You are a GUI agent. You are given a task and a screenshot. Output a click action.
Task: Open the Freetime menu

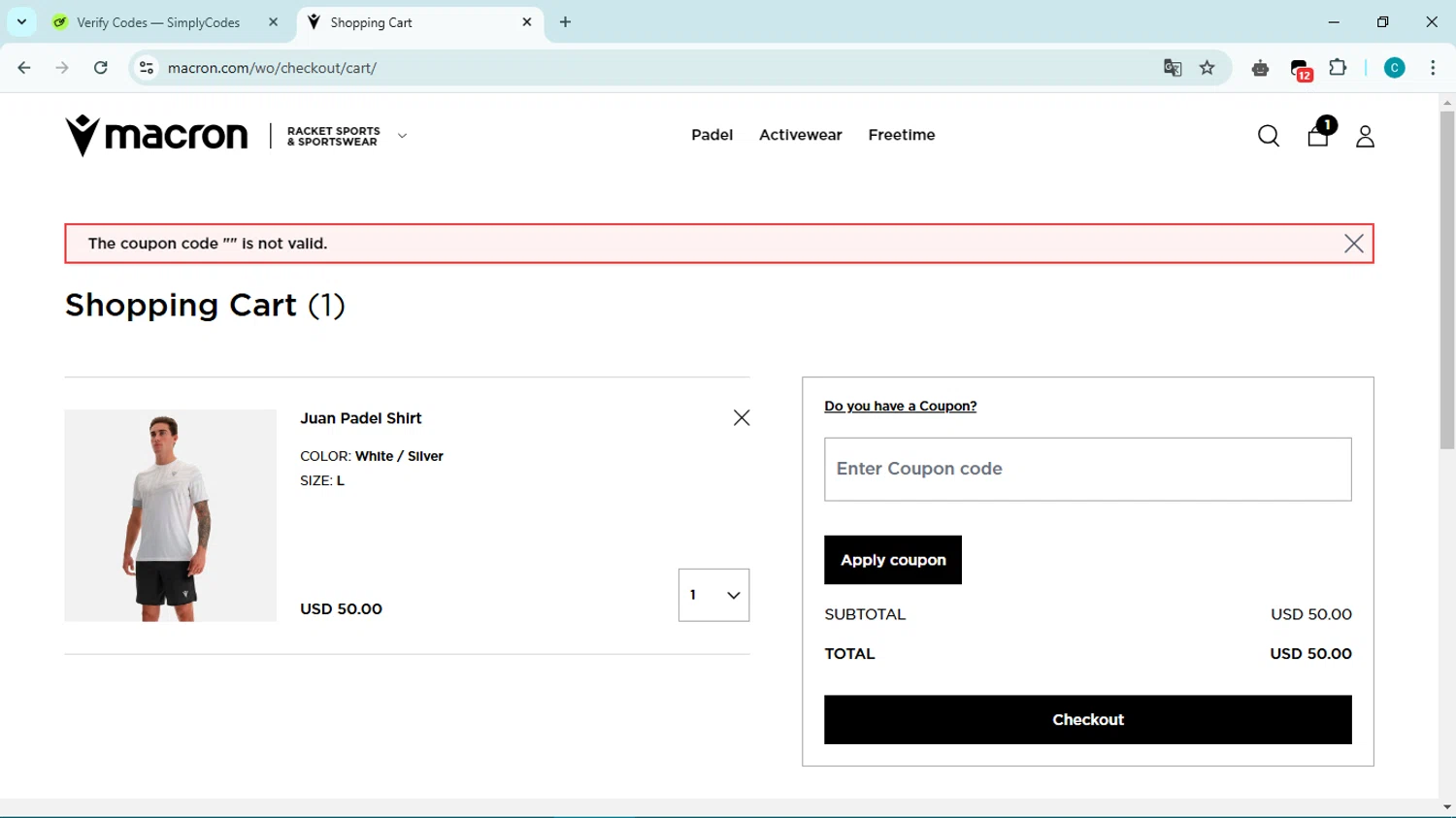click(902, 135)
